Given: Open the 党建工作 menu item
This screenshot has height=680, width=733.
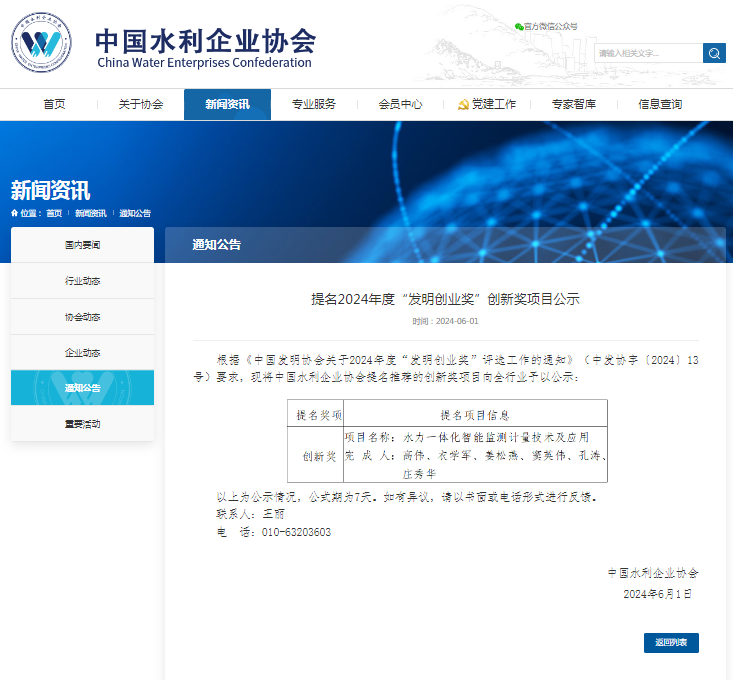Looking at the screenshot, I should point(494,104).
